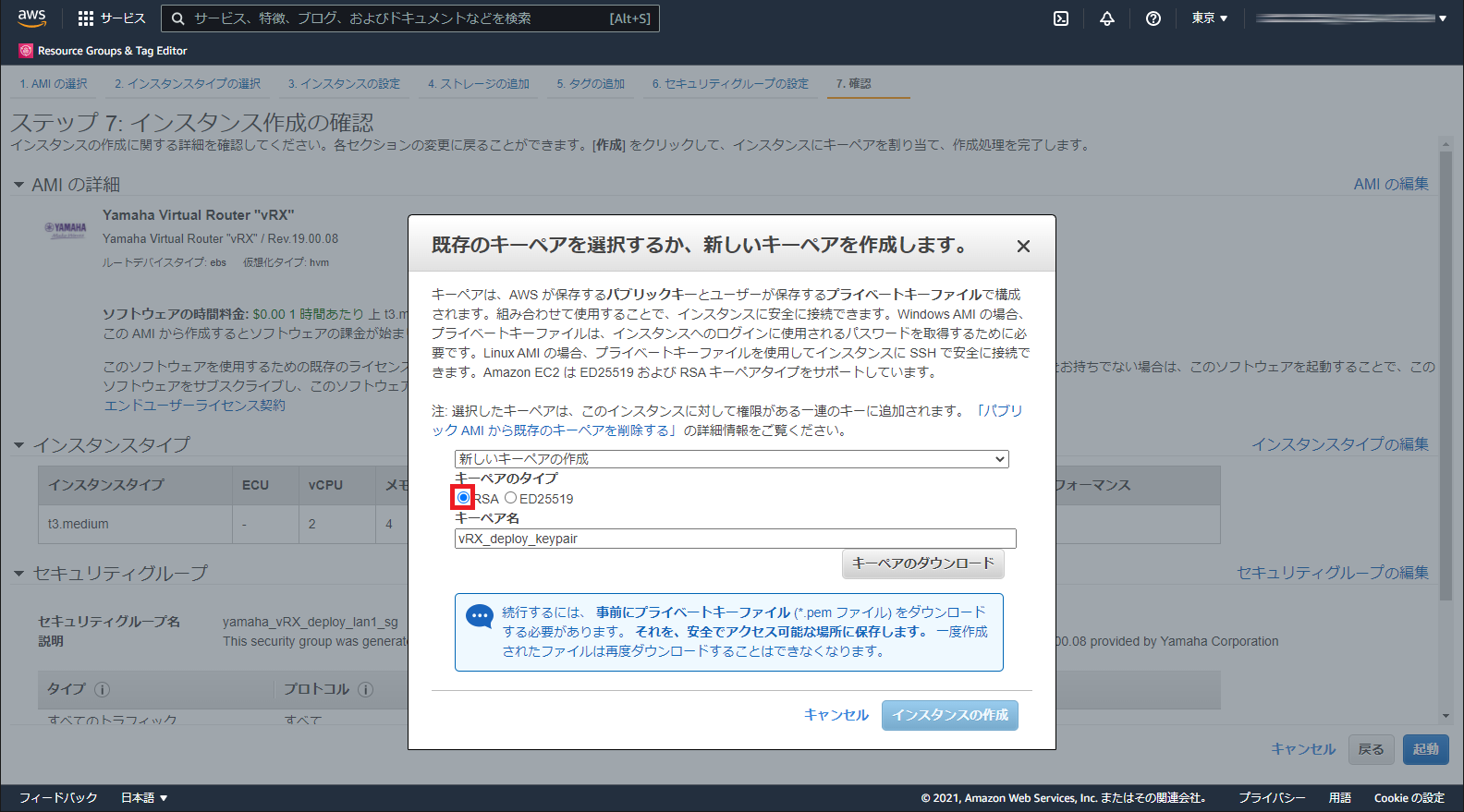
Task: Open the account name dropdown
Action: pos(1350,18)
